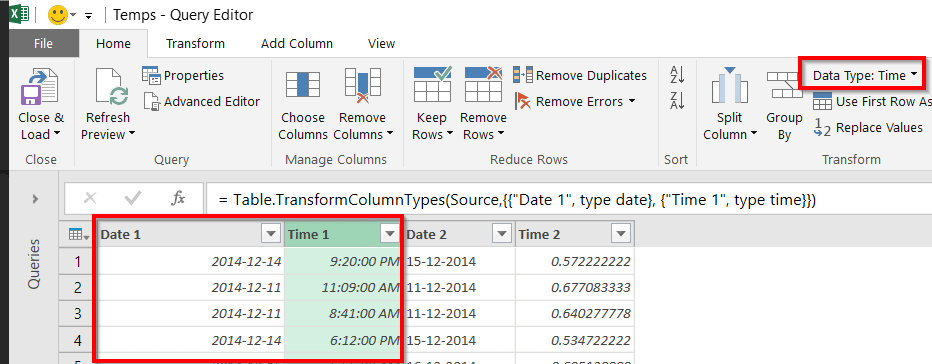Screen dimensions: 932x364
Task: Open the Close & Load dropdown arrow
Action: [x=57, y=134]
